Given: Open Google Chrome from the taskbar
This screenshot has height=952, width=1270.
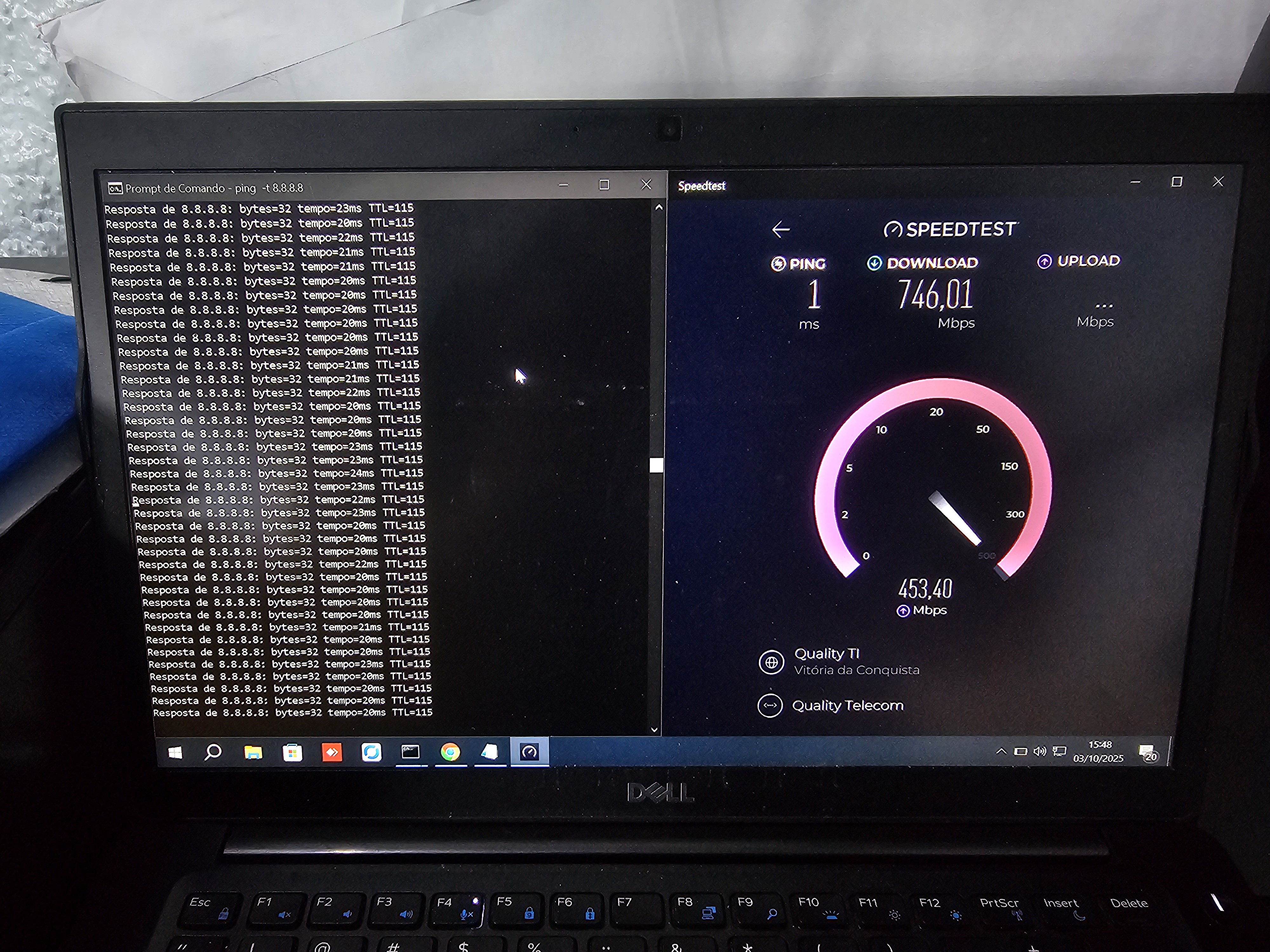Looking at the screenshot, I should (451, 752).
